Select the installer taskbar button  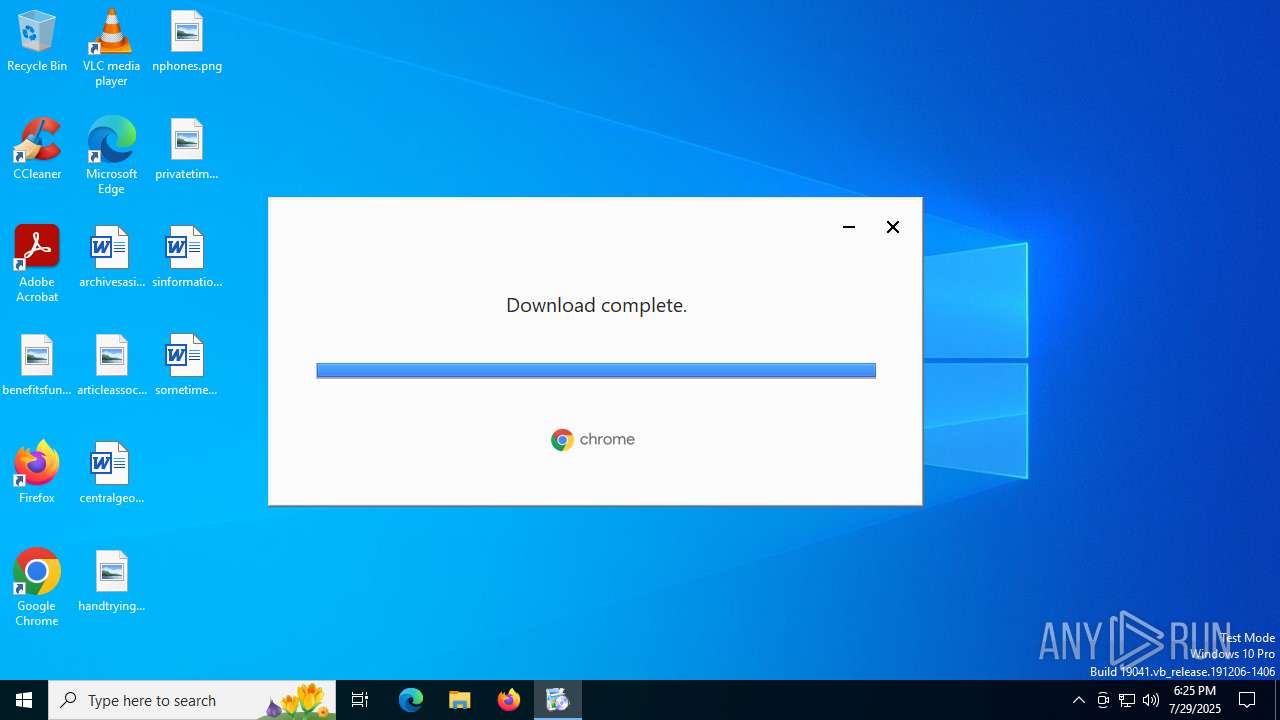558,700
